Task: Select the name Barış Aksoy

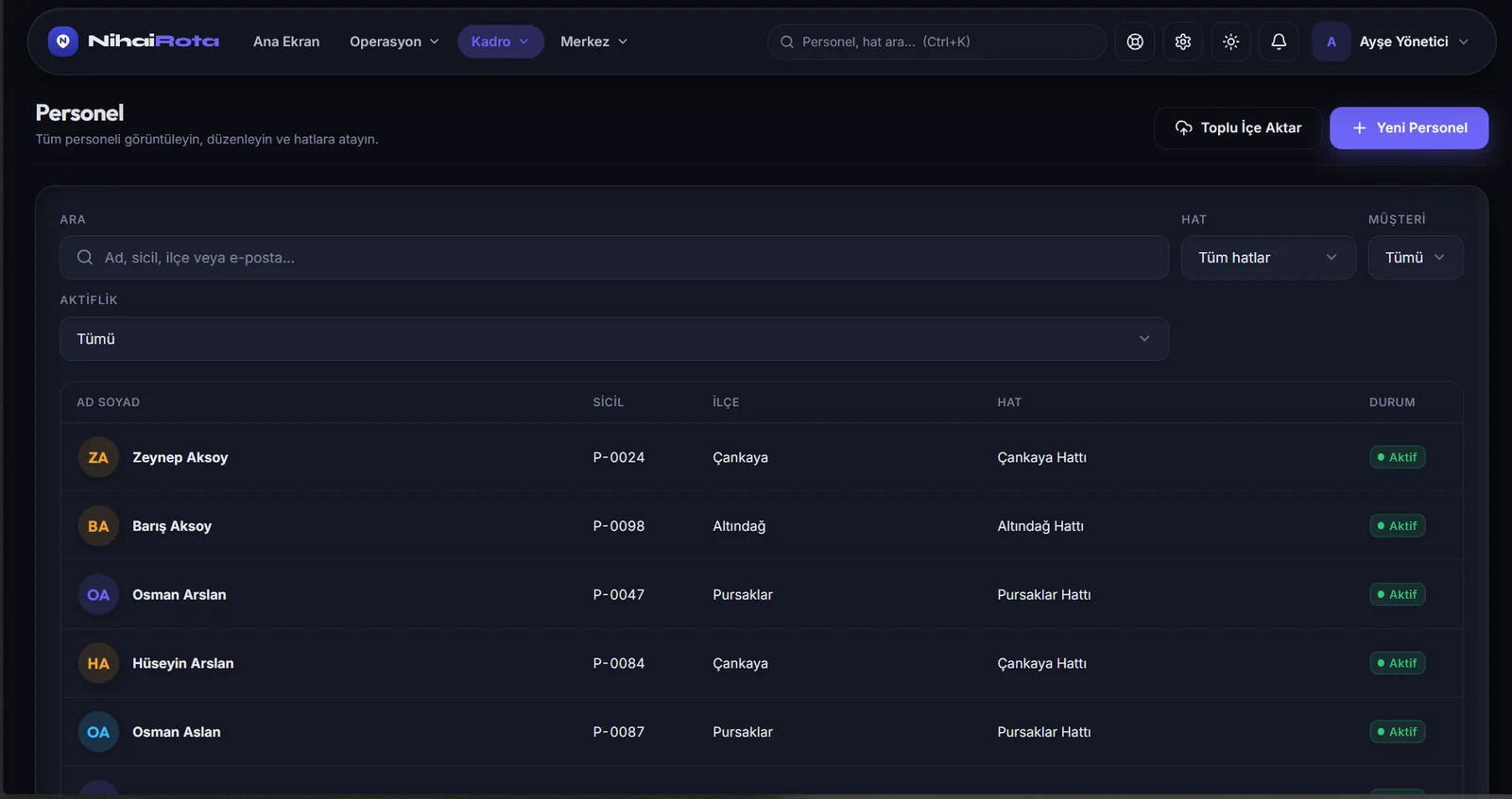Action: [172, 526]
